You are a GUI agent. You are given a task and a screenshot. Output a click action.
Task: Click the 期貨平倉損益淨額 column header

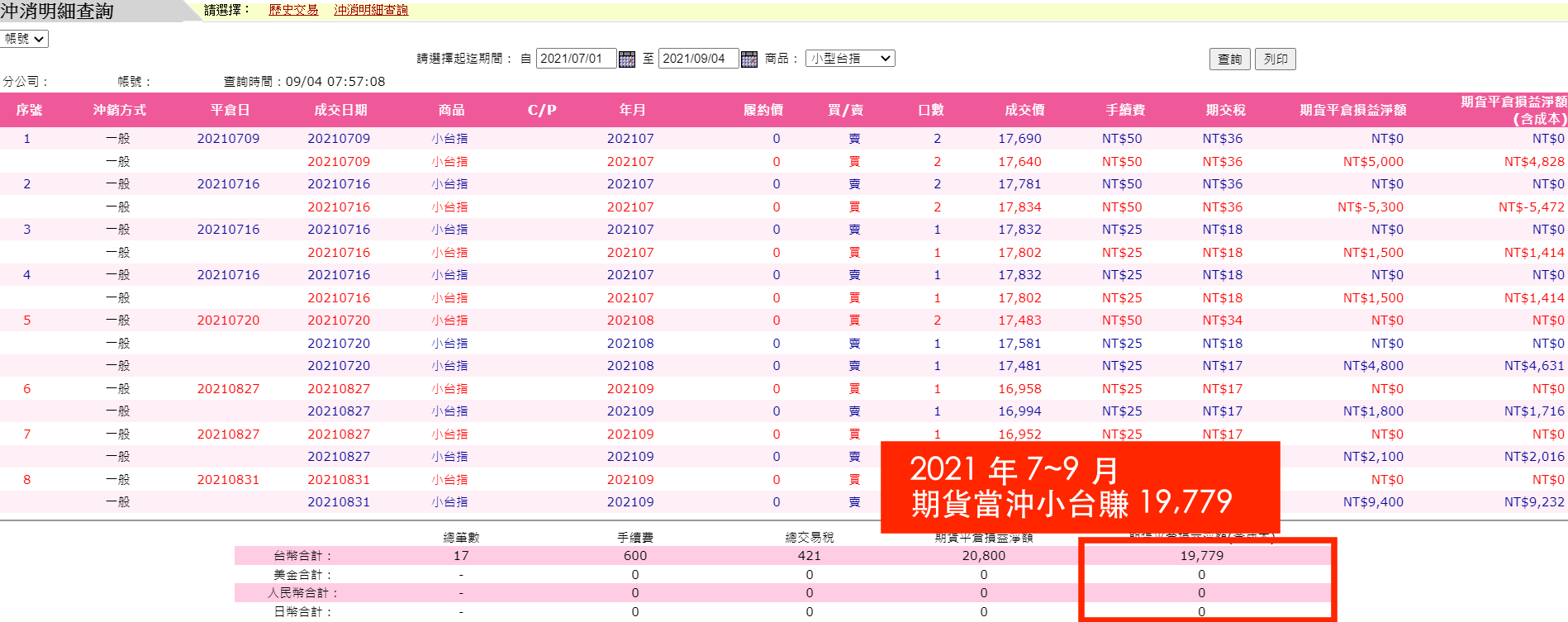pyautogui.click(x=1352, y=110)
